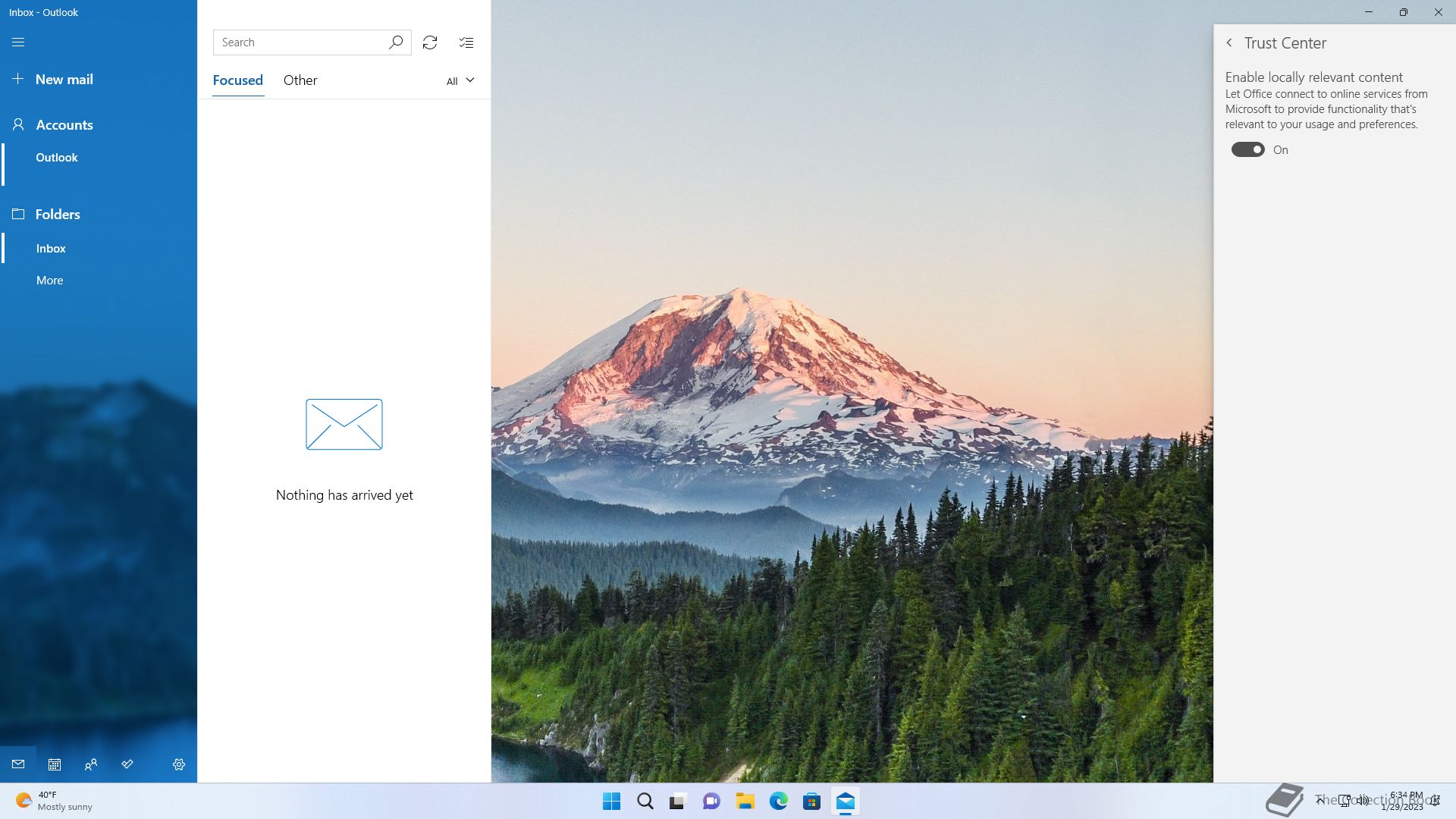Turn off locally relevant content toggle

[x=1247, y=150]
